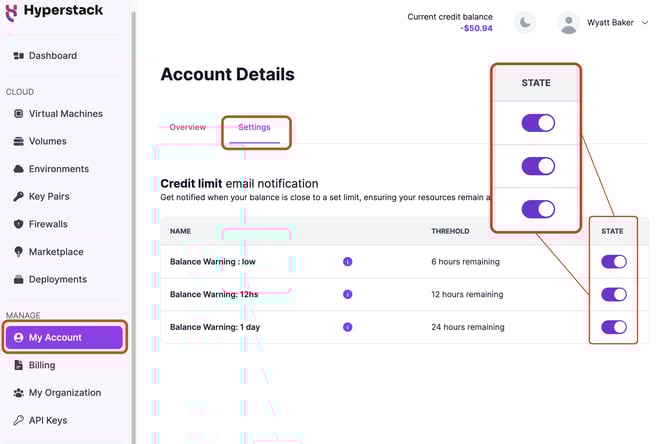670x444 pixels.
Task: Open Key Pairs via its key icon
Action: [18, 196]
